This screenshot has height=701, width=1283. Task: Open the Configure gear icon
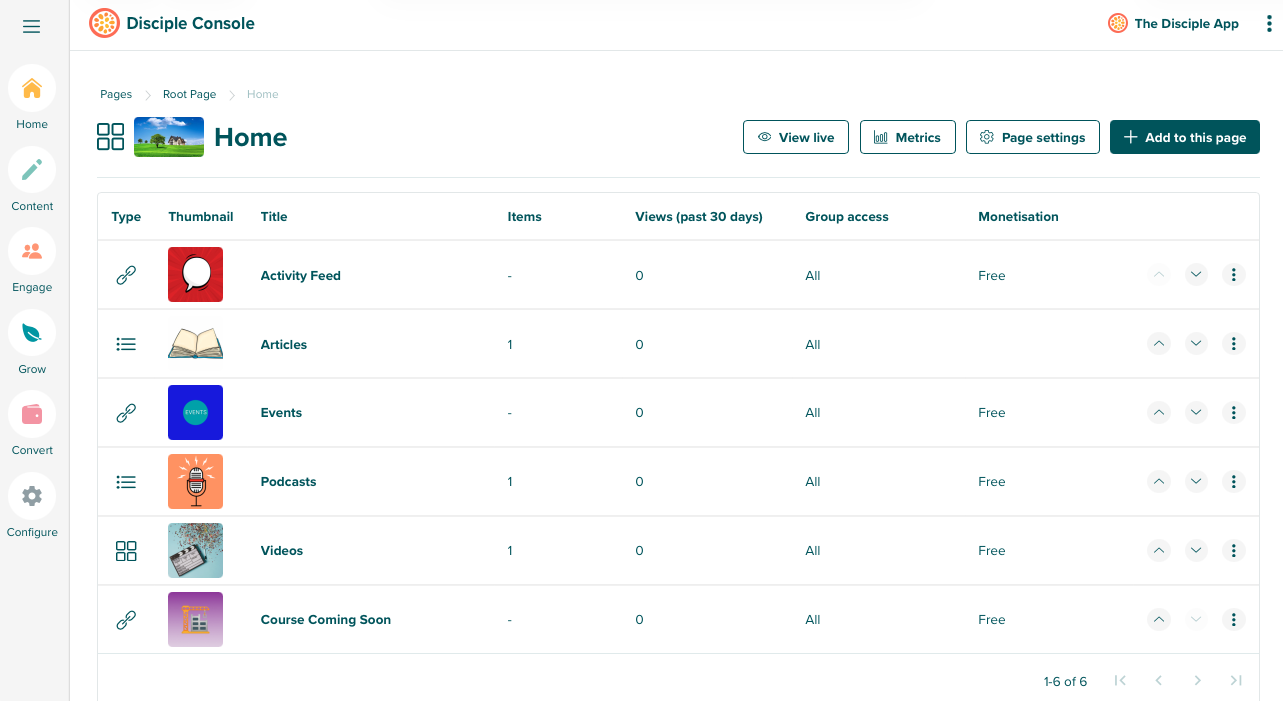tap(32, 496)
